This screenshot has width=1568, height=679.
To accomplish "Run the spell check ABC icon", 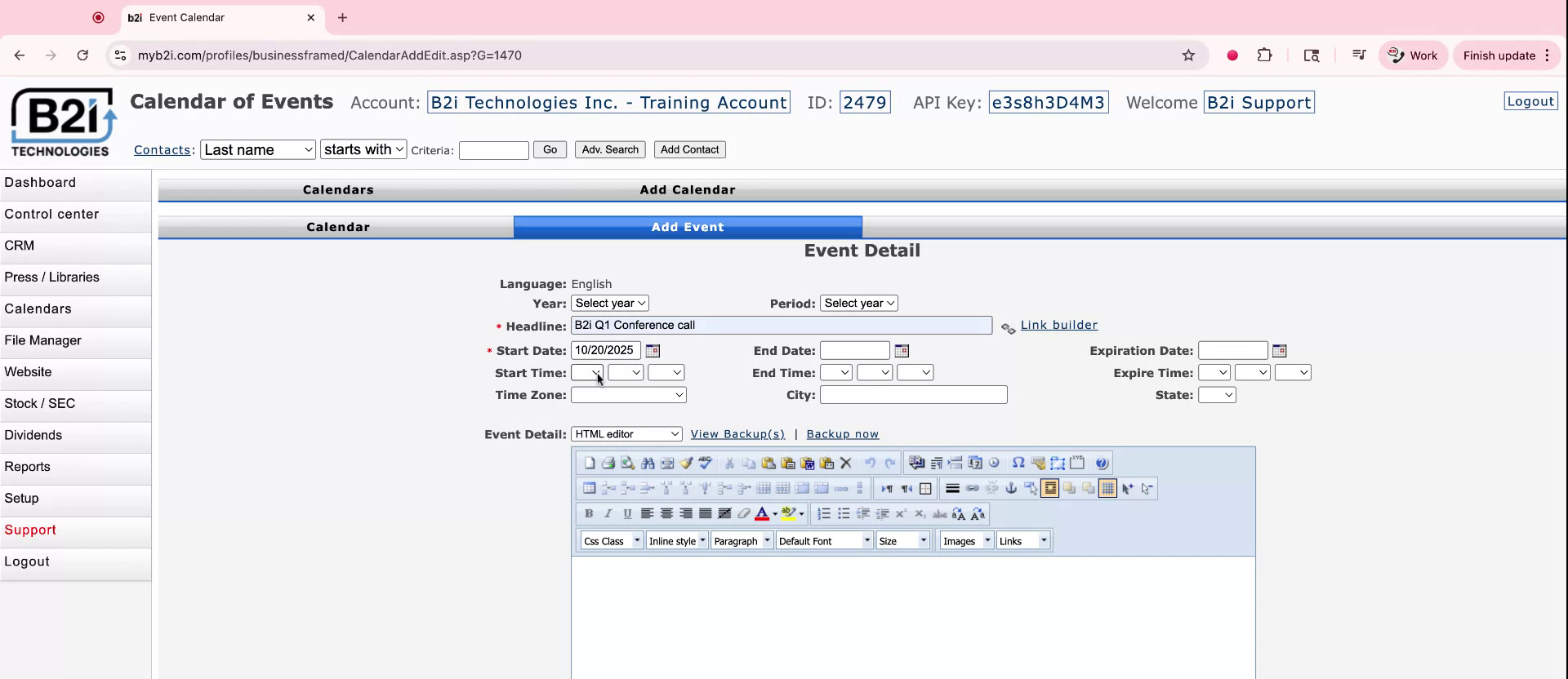I will [706, 463].
